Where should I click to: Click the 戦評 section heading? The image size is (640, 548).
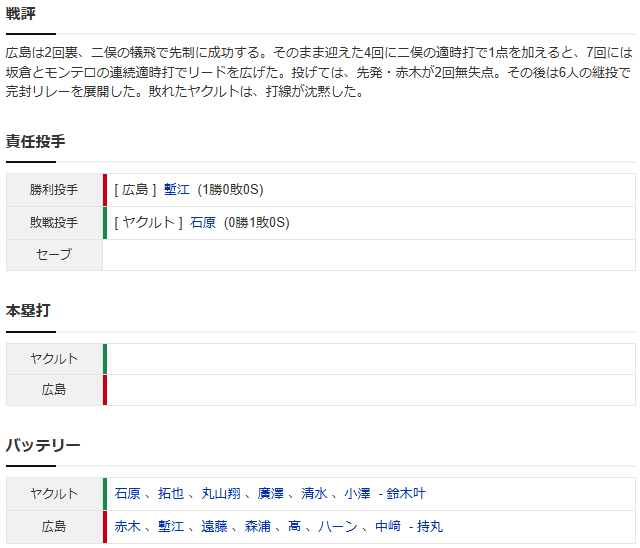click(x=21, y=13)
